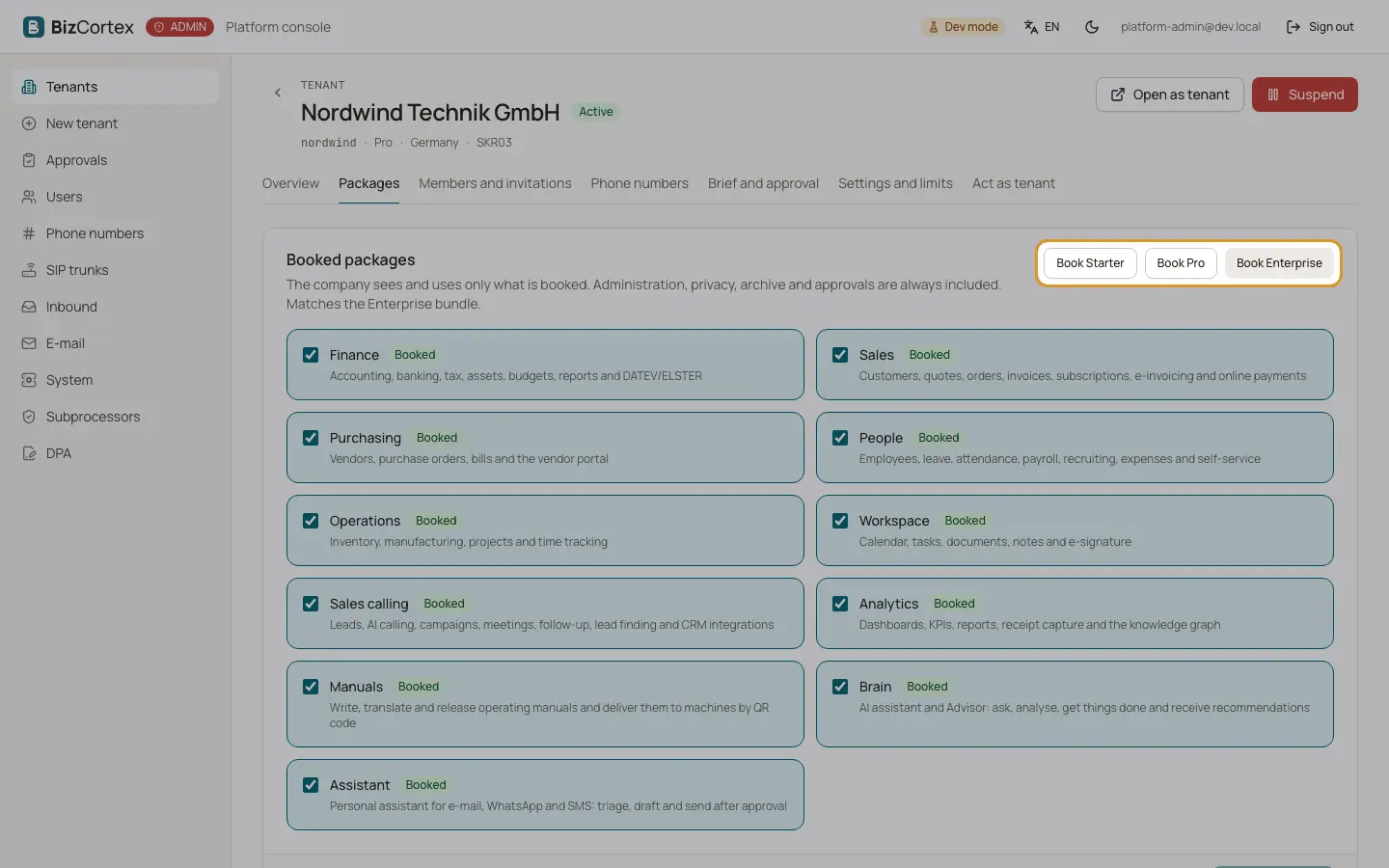Switch to the Overview tab
This screenshot has height=868, width=1389.
(x=290, y=183)
